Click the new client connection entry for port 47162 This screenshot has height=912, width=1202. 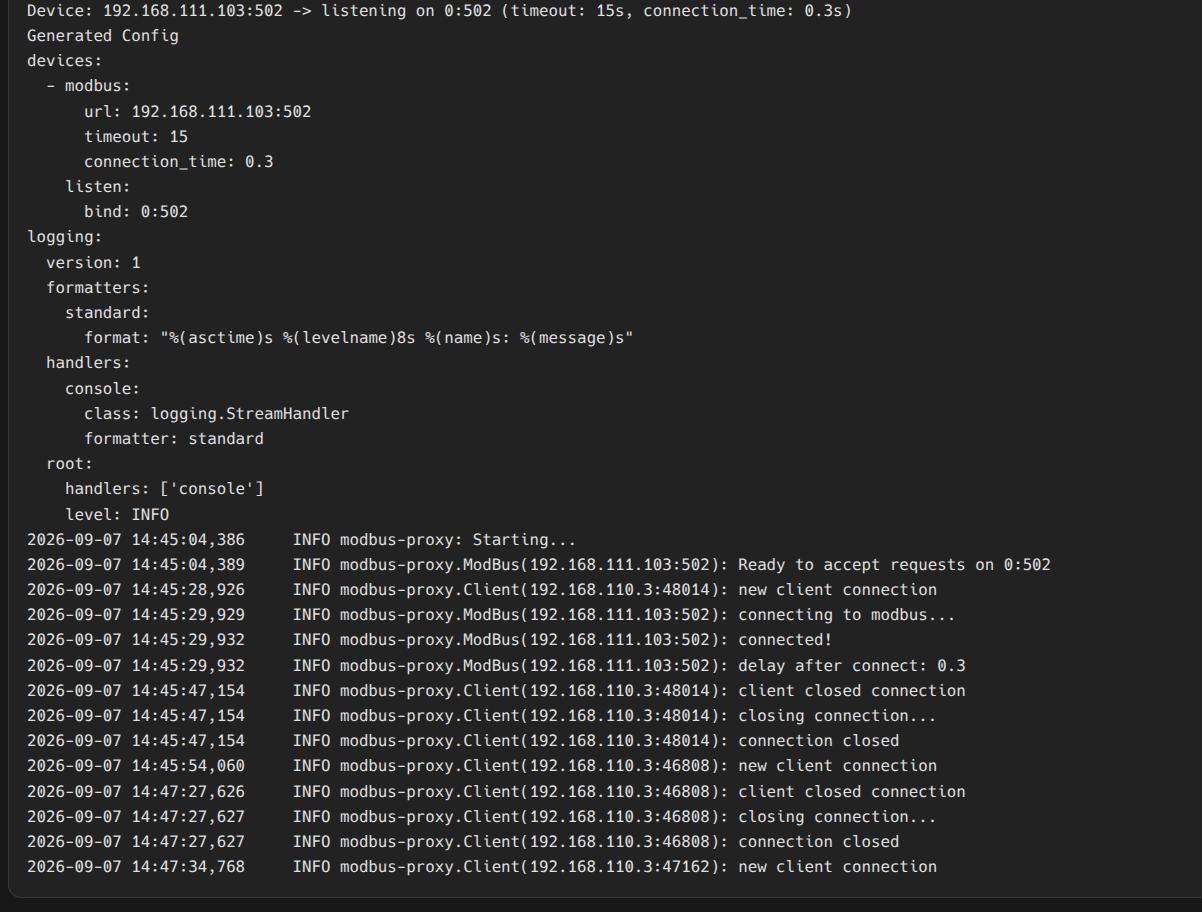tap(482, 867)
